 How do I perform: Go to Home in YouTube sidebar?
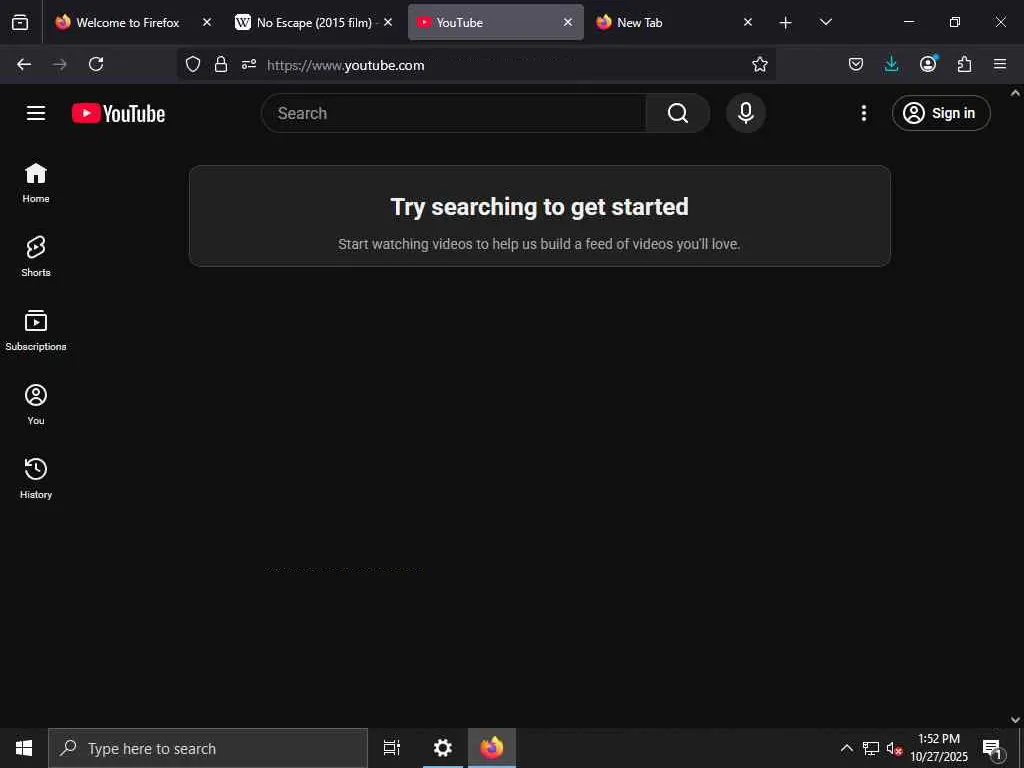[36, 183]
